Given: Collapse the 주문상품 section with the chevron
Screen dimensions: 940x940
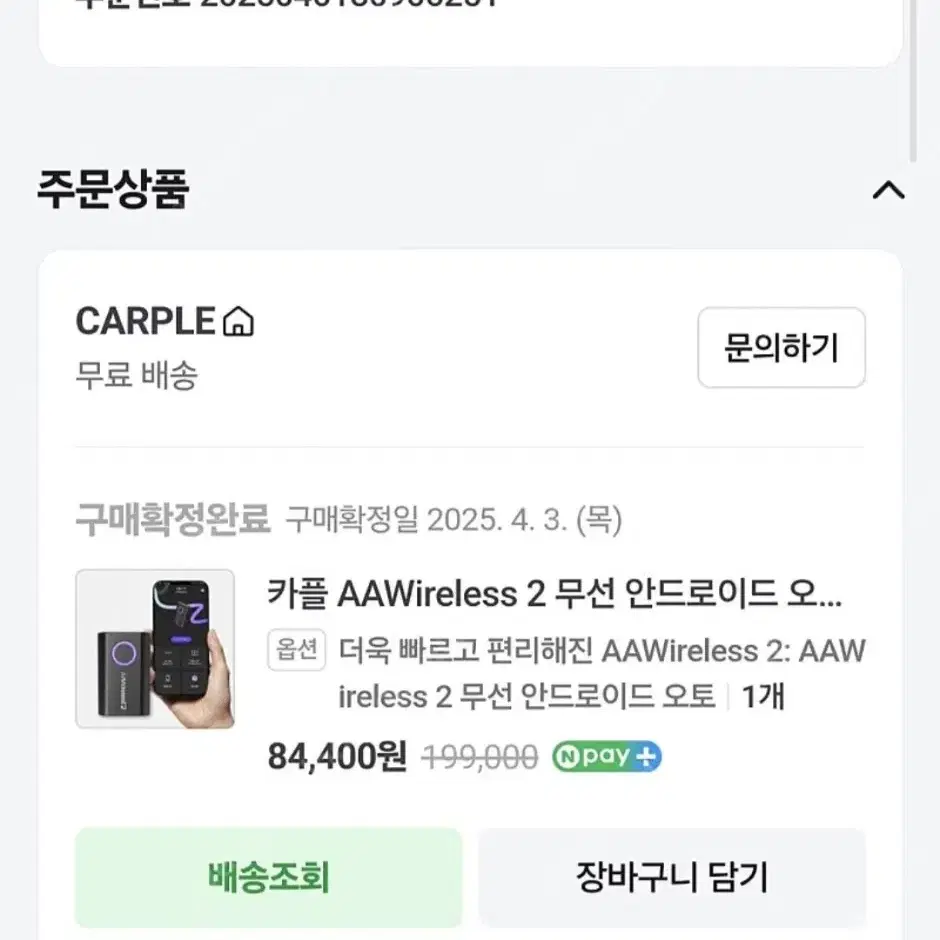Looking at the screenshot, I should (886, 188).
